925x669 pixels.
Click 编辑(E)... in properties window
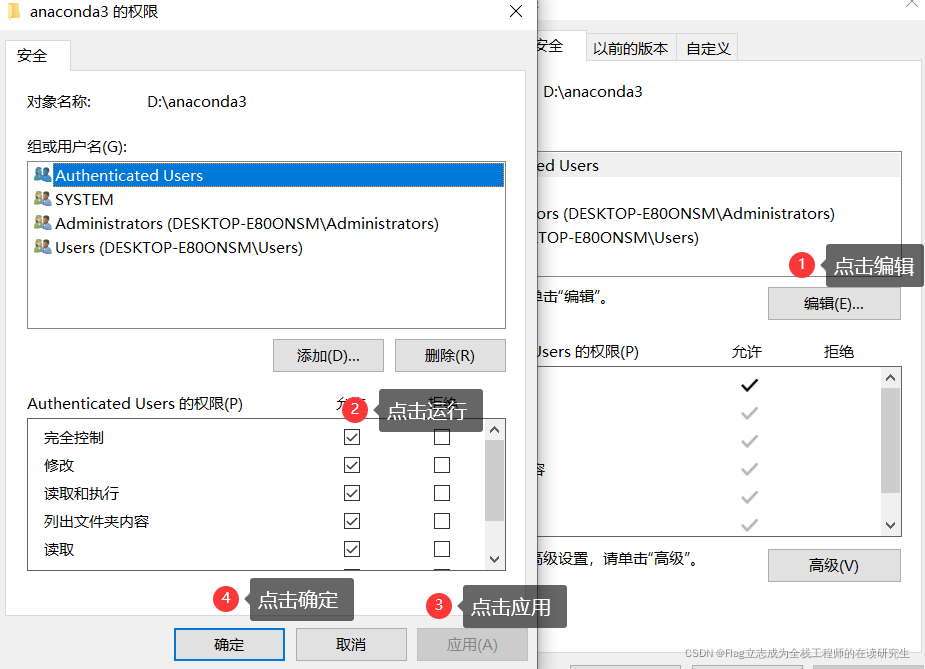[x=834, y=304]
